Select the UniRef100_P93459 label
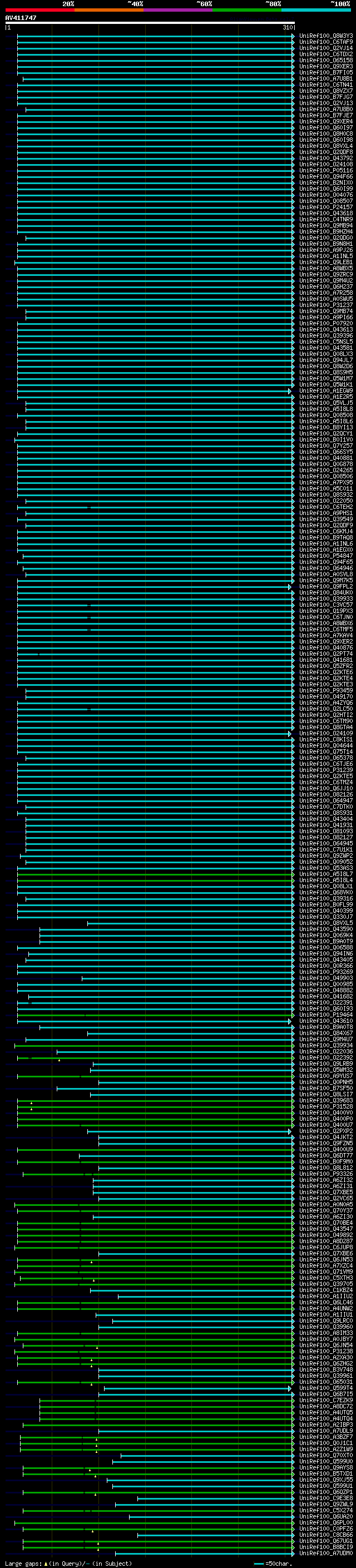The image size is (356, 1568). tap(326, 690)
